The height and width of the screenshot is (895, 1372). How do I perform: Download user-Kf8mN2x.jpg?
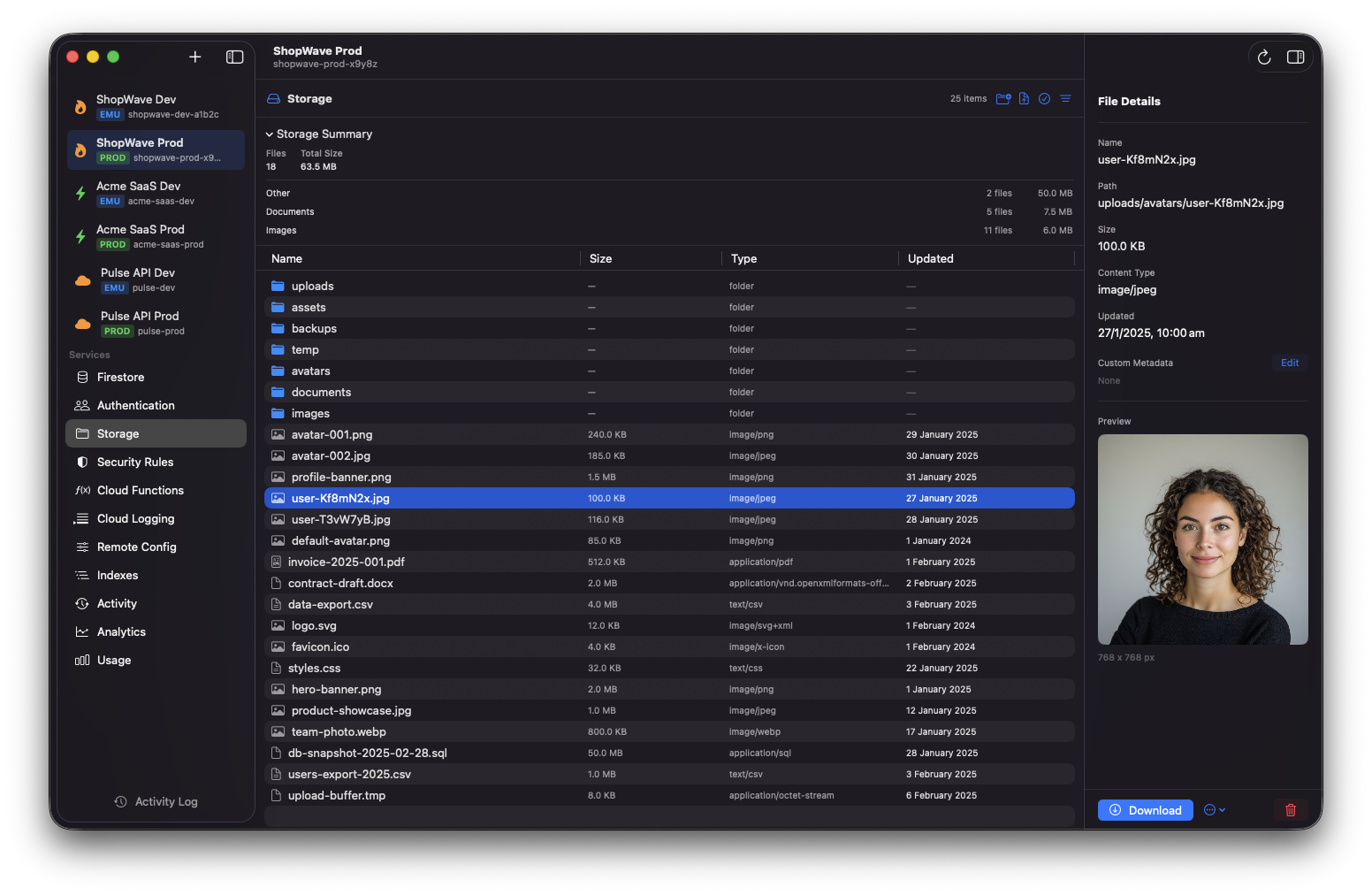pyautogui.click(x=1145, y=809)
